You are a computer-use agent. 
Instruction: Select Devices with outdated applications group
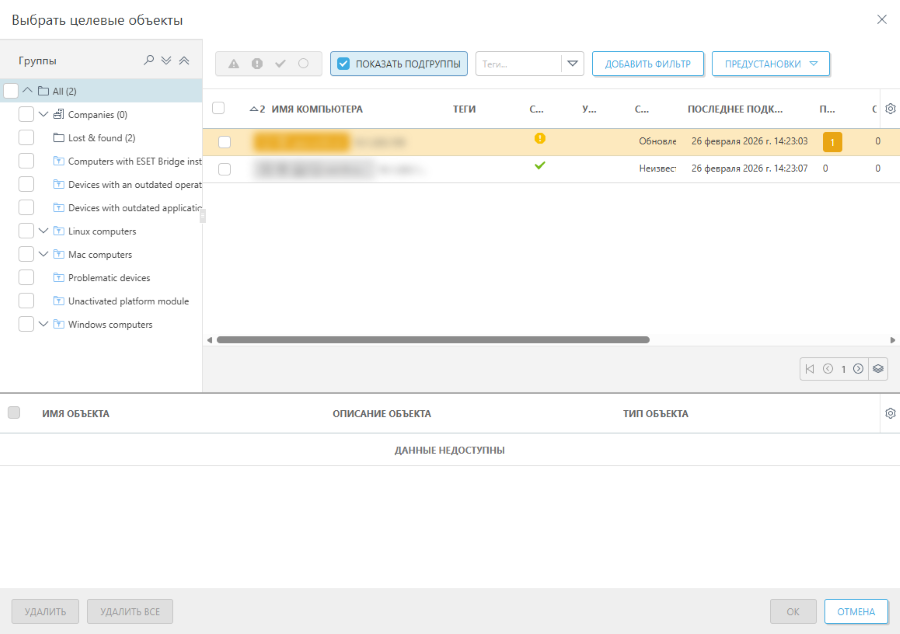click(135, 208)
